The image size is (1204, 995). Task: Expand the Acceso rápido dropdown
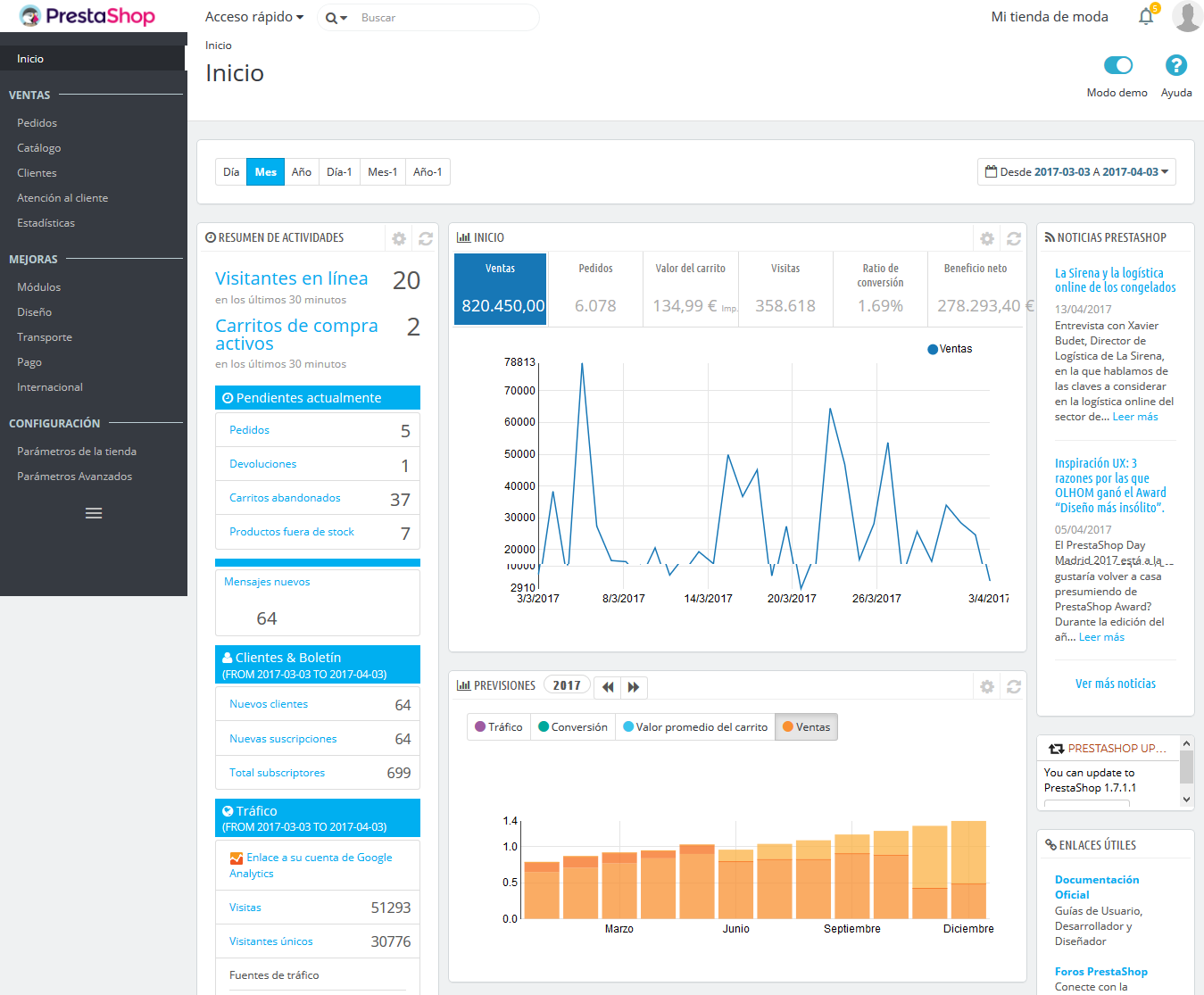pyautogui.click(x=254, y=17)
